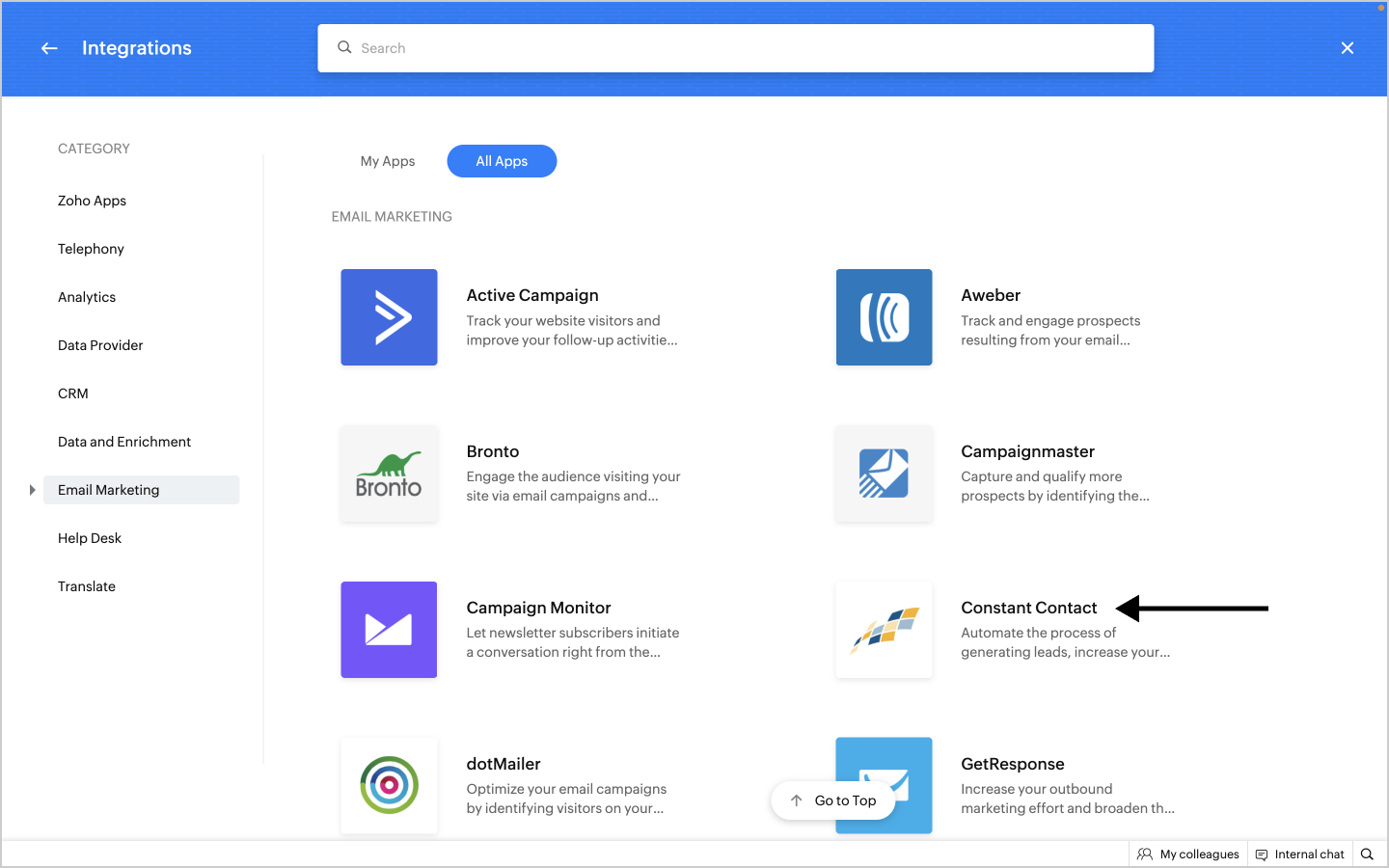This screenshot has height=868, width=1389.
Task: Click the CATEGORY sidebar heading
Action: click(94, 149)
